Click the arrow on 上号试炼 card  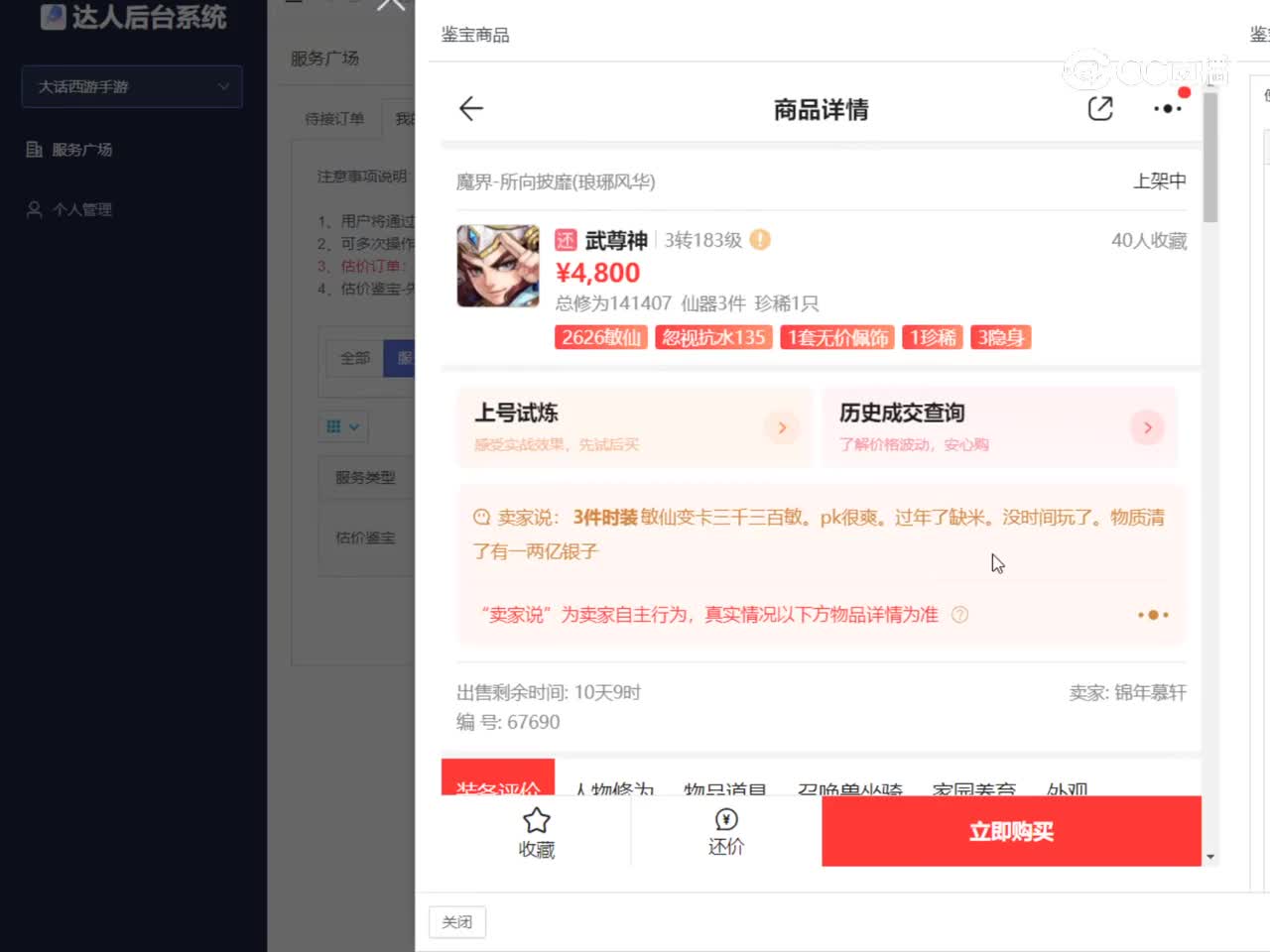[782, 427]
